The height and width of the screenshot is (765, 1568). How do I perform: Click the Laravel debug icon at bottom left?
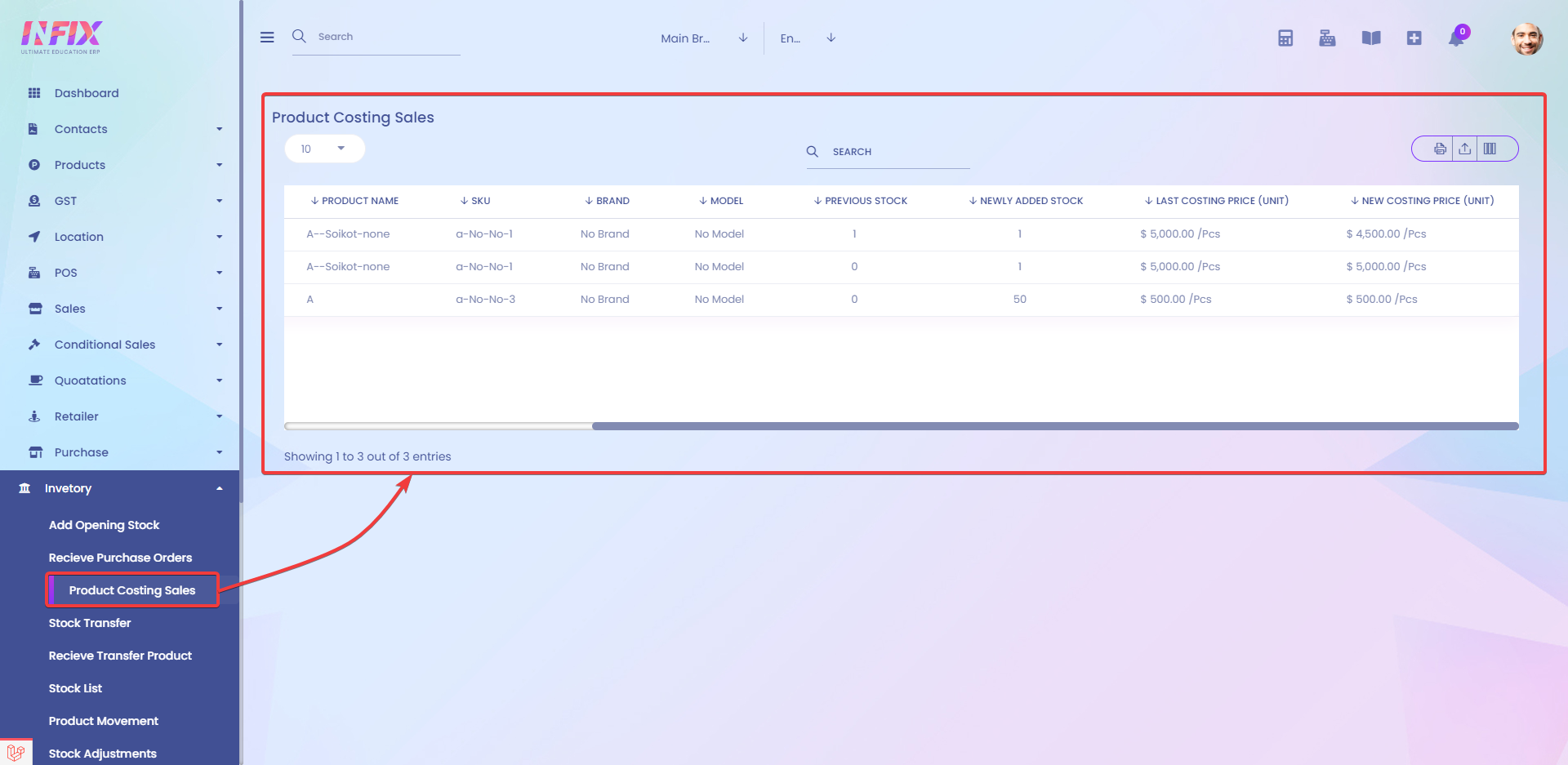(x=16, y=753)
